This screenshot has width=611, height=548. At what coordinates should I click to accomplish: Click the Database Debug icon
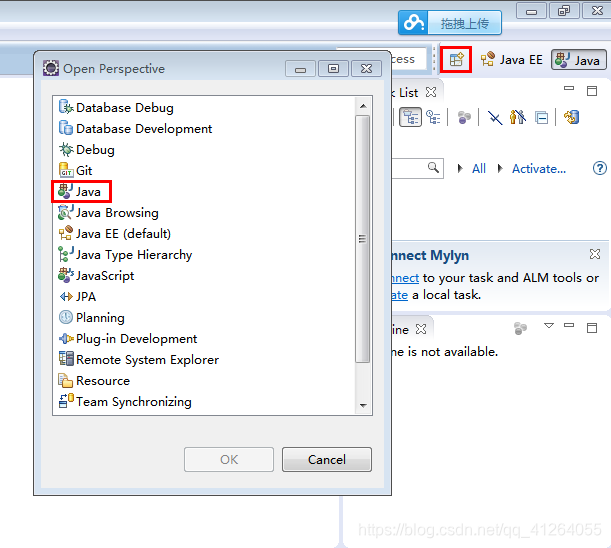(65, 107)
